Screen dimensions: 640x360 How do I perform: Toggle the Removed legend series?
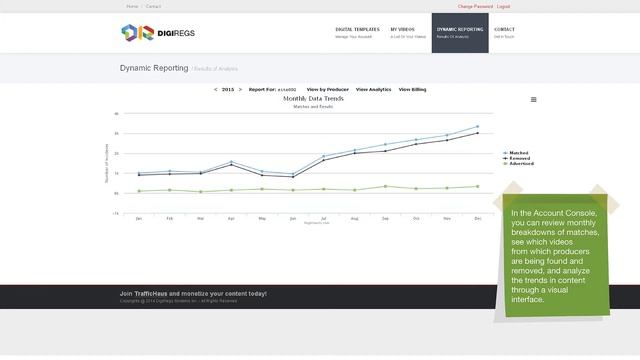tap(516, 158)
